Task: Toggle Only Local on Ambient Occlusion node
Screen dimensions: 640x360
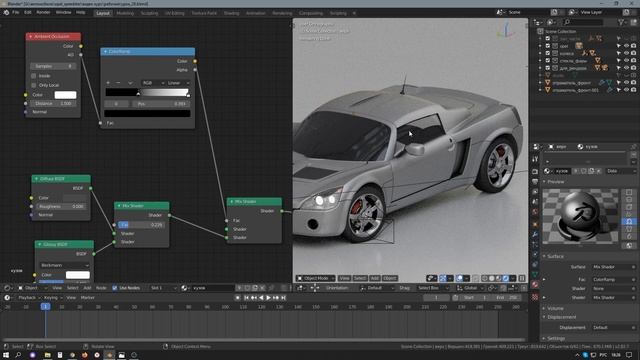Action: pyautogui.click(x=33, y=85)
